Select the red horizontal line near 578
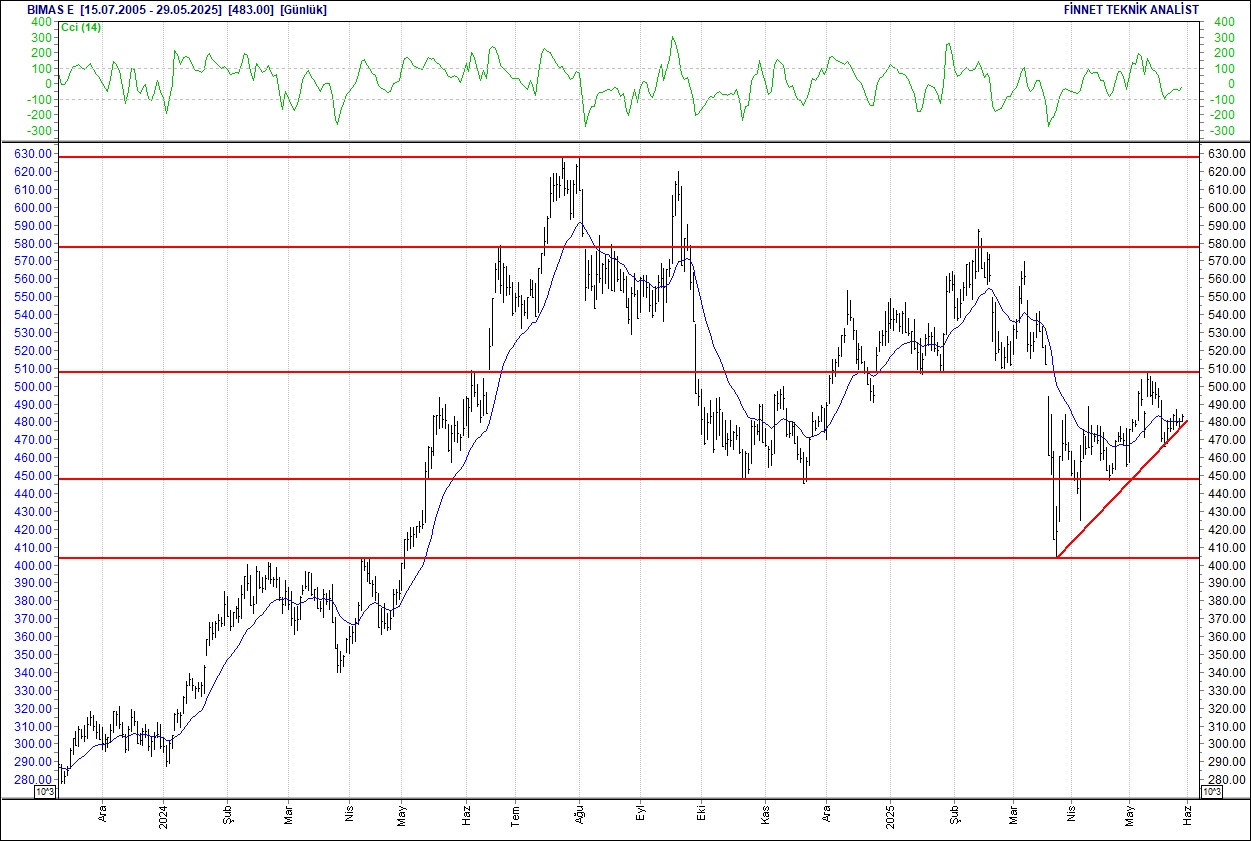 click(x=627, y=247)
